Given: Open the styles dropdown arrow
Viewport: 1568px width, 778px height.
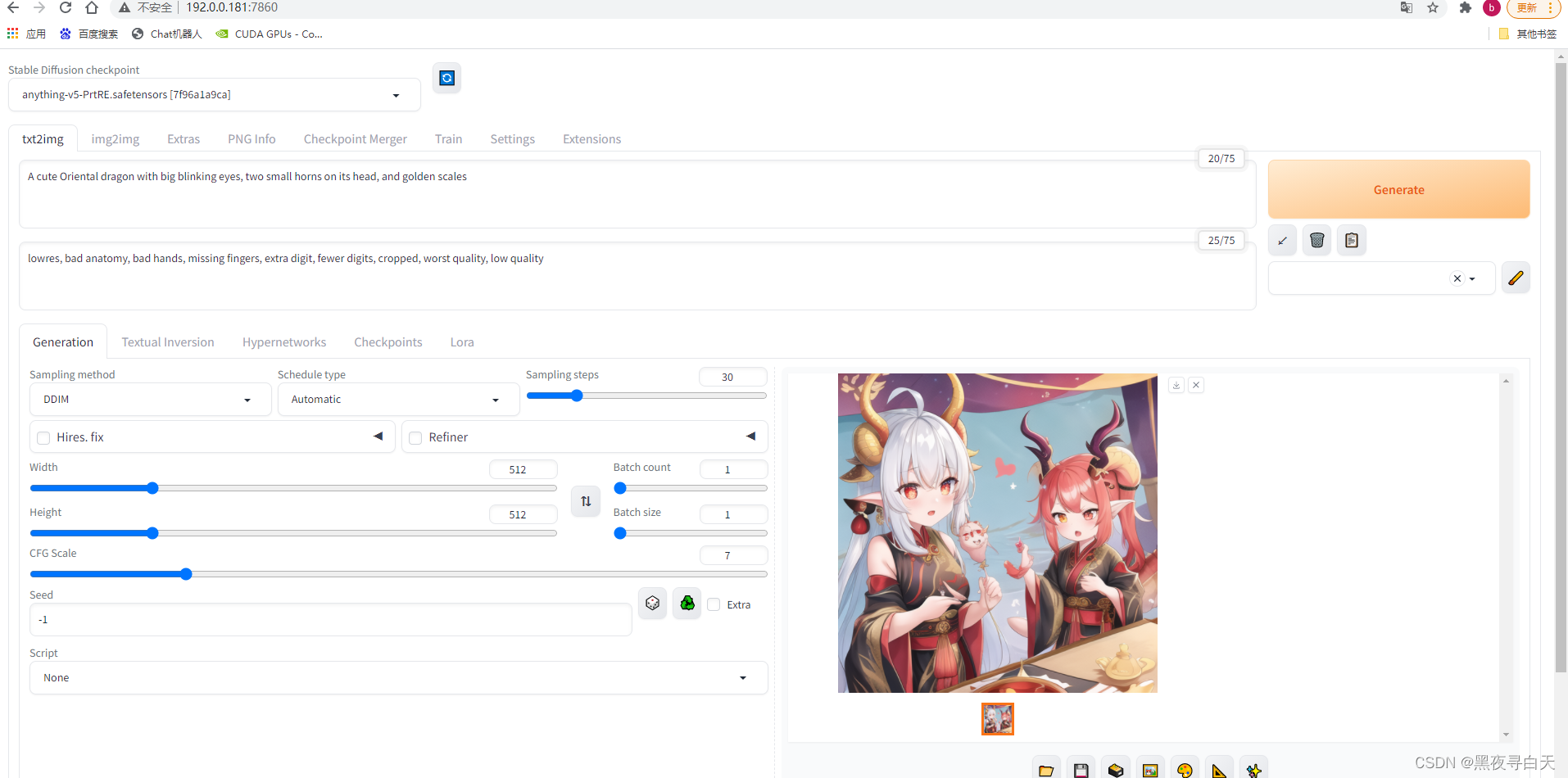Looking at the screenshot, I should [1472, 278].
